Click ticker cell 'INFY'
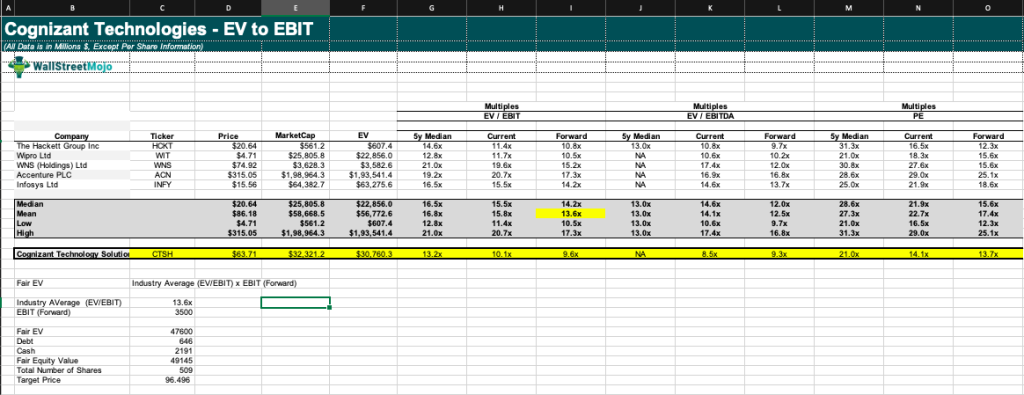 point(162,184)
